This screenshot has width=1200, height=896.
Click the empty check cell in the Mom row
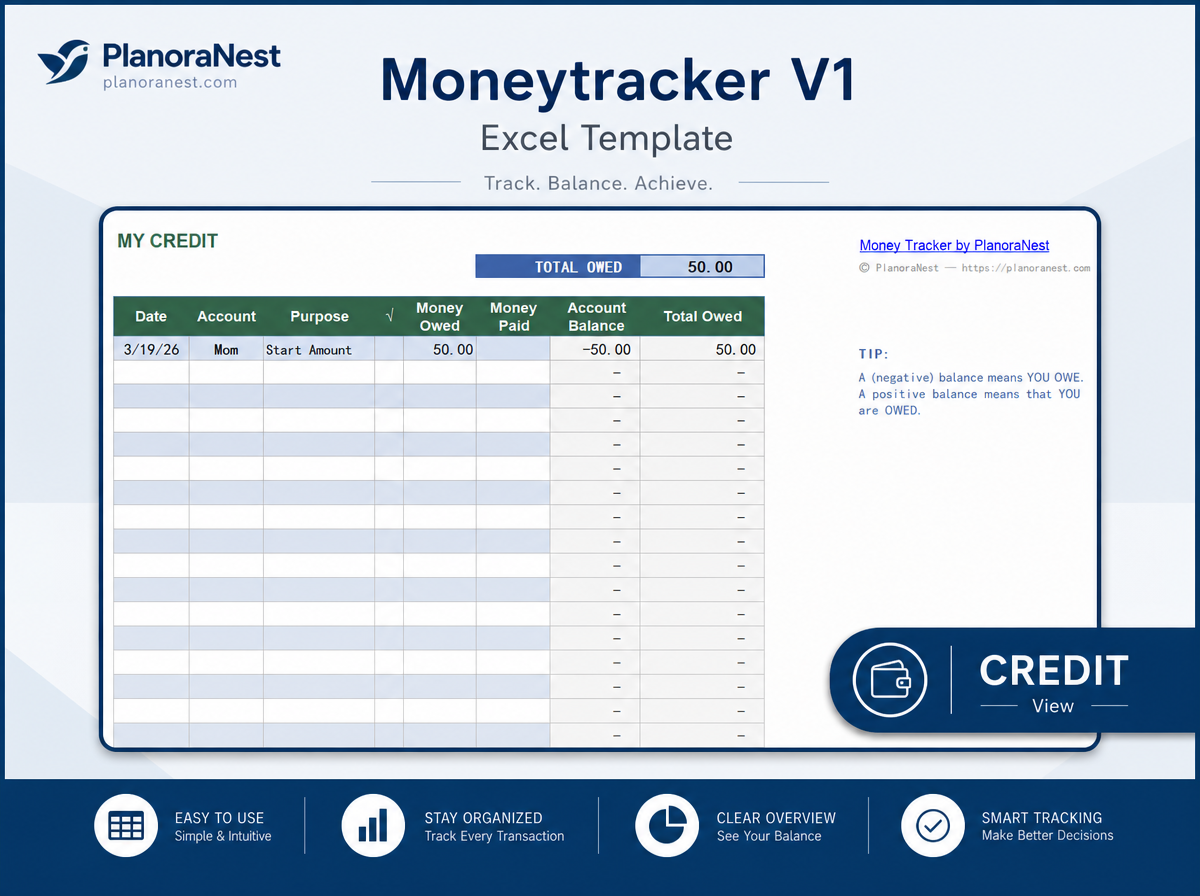coord(389,349)
